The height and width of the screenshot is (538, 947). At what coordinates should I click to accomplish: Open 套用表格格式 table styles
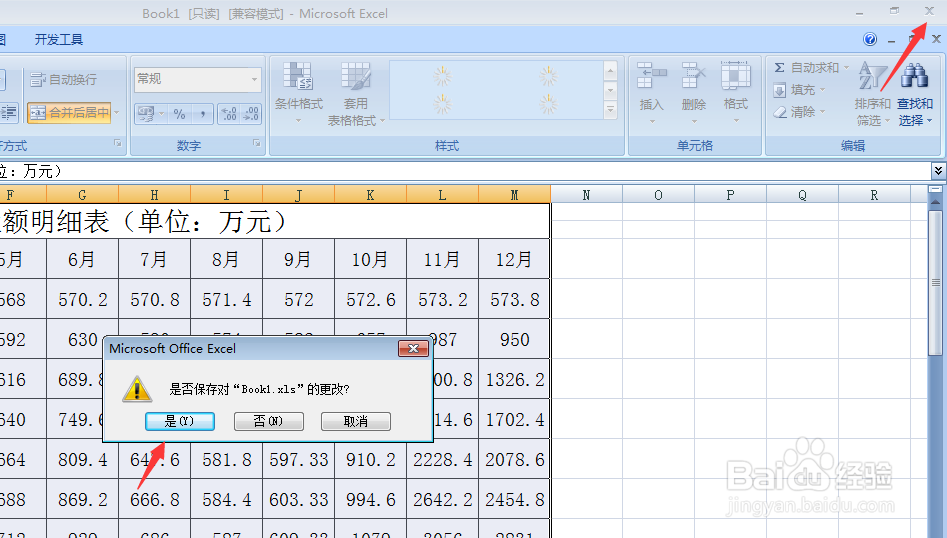pyautogui.click(x=356, y=94)
